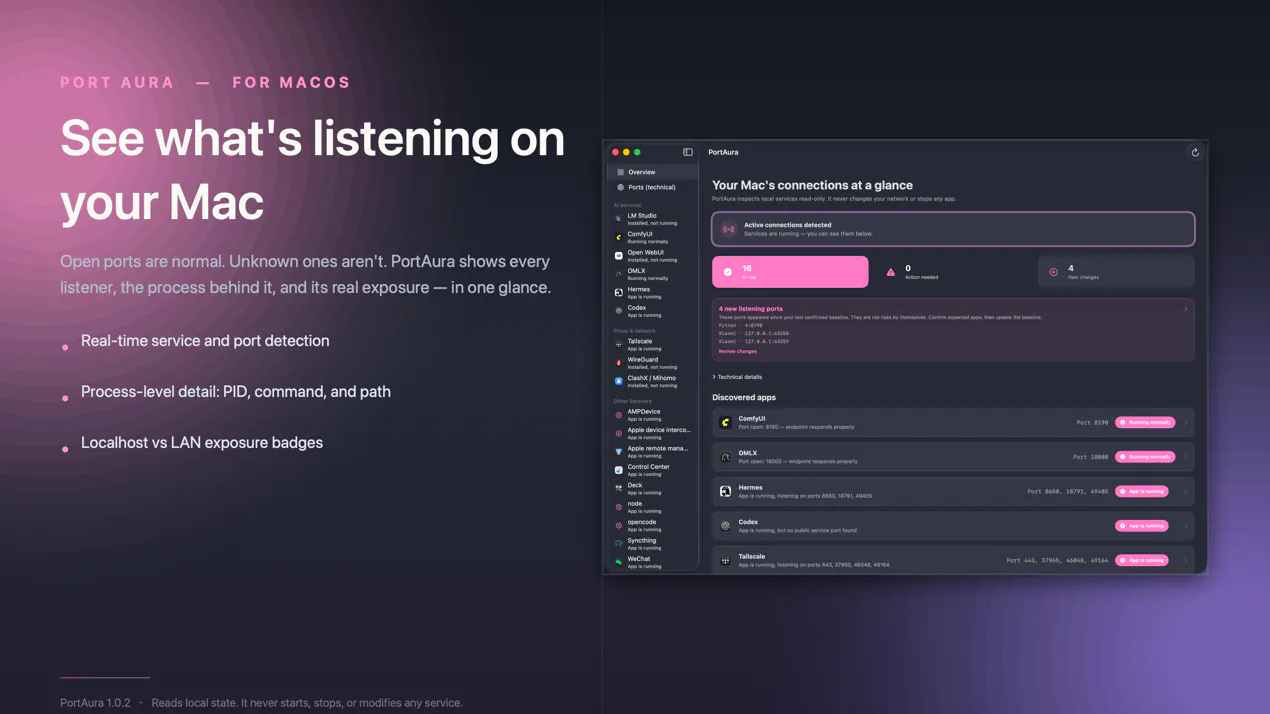Select Apple remote mana... icon in sidebar
1270x714 pixels.
pyautogui.click(x=619, y=452)
